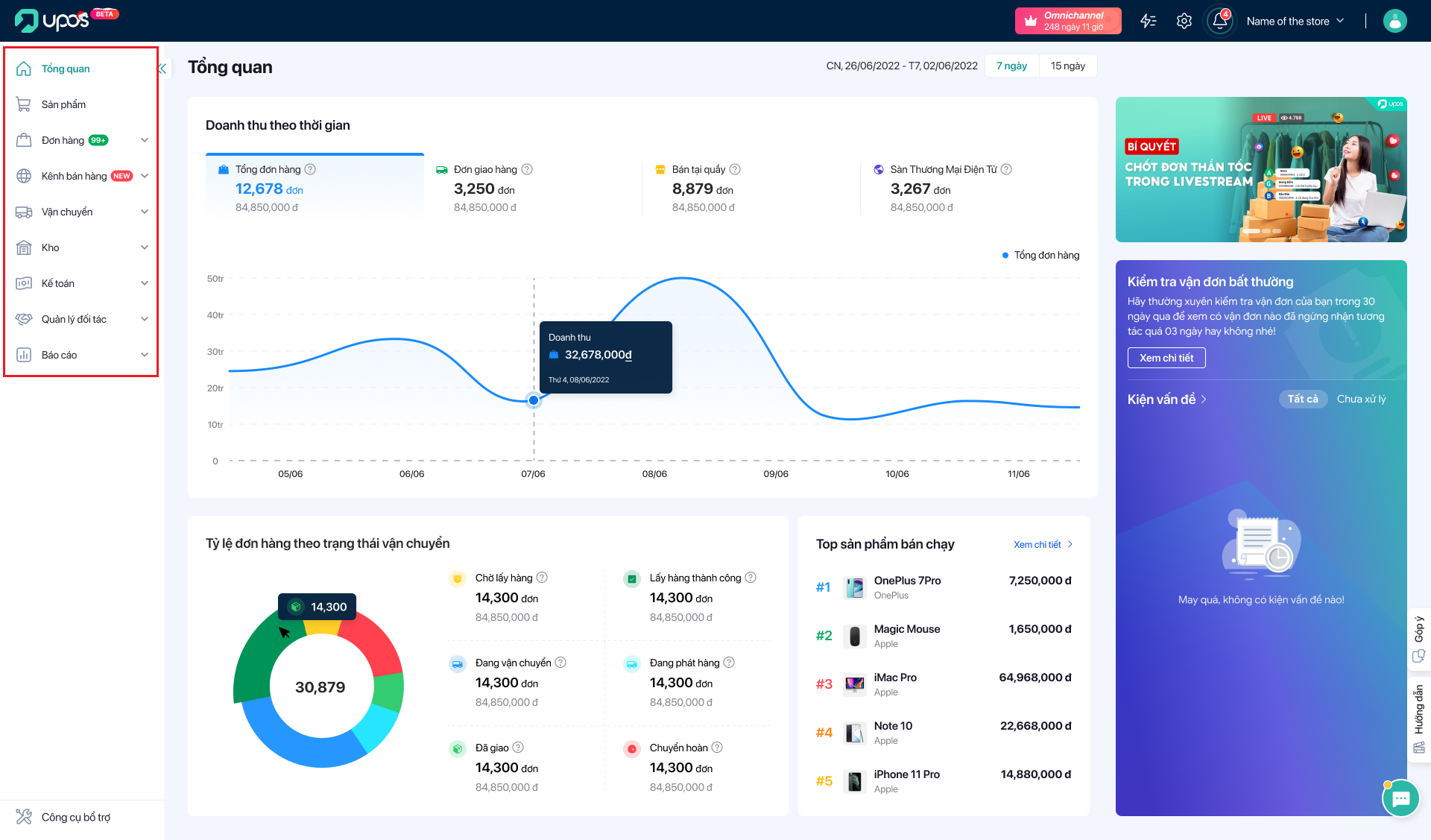Go to Sản phẩm in sidebar
Screen dimensions: 1431x840
point(63,104)
